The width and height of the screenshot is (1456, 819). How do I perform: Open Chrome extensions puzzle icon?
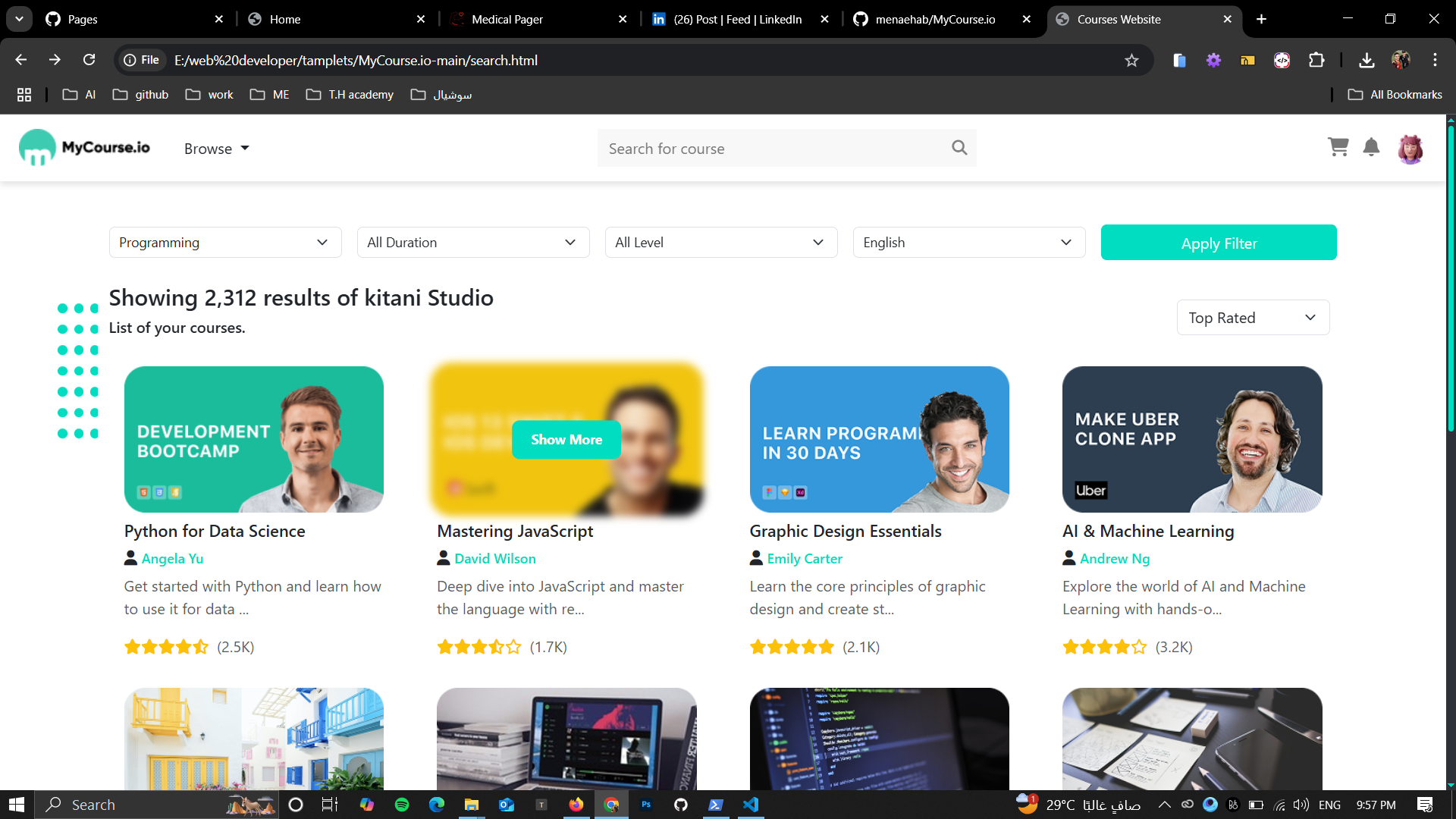tap(1316, 61)
